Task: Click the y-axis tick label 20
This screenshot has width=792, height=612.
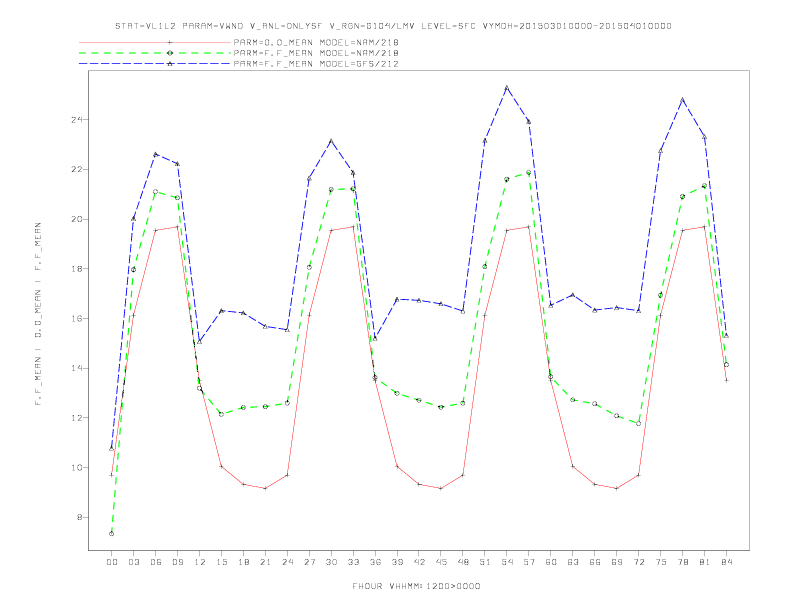Action: tap(76, 219)
